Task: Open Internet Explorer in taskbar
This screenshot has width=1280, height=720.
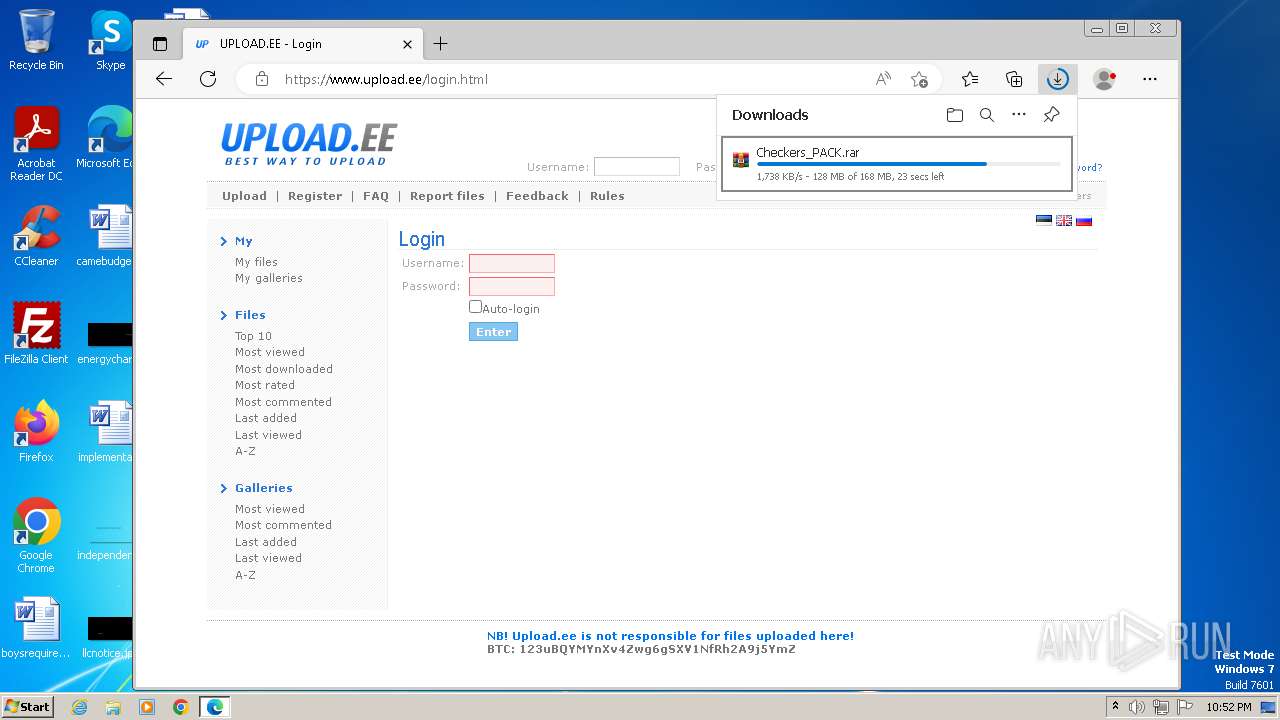Action: tap(80, 707)
